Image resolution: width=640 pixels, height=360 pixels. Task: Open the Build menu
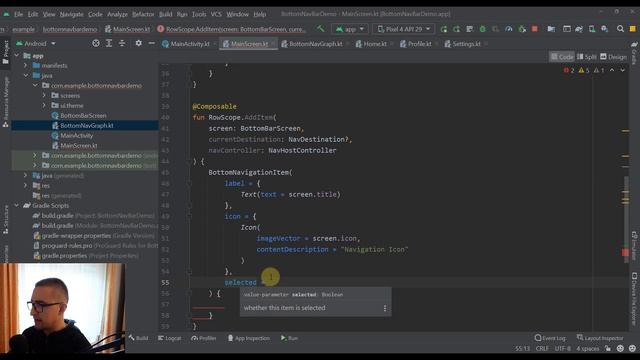[x=165, y=14]
